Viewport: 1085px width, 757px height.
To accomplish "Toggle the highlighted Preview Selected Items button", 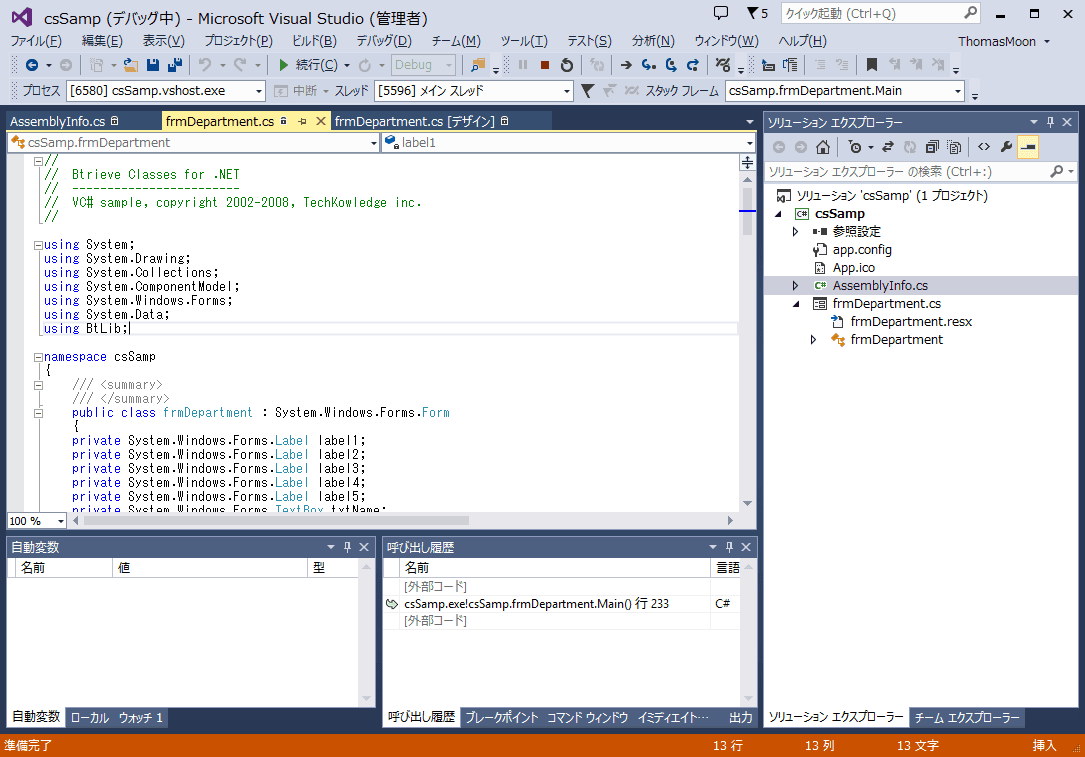I will pyautogui.click(x=1028, y=147).
